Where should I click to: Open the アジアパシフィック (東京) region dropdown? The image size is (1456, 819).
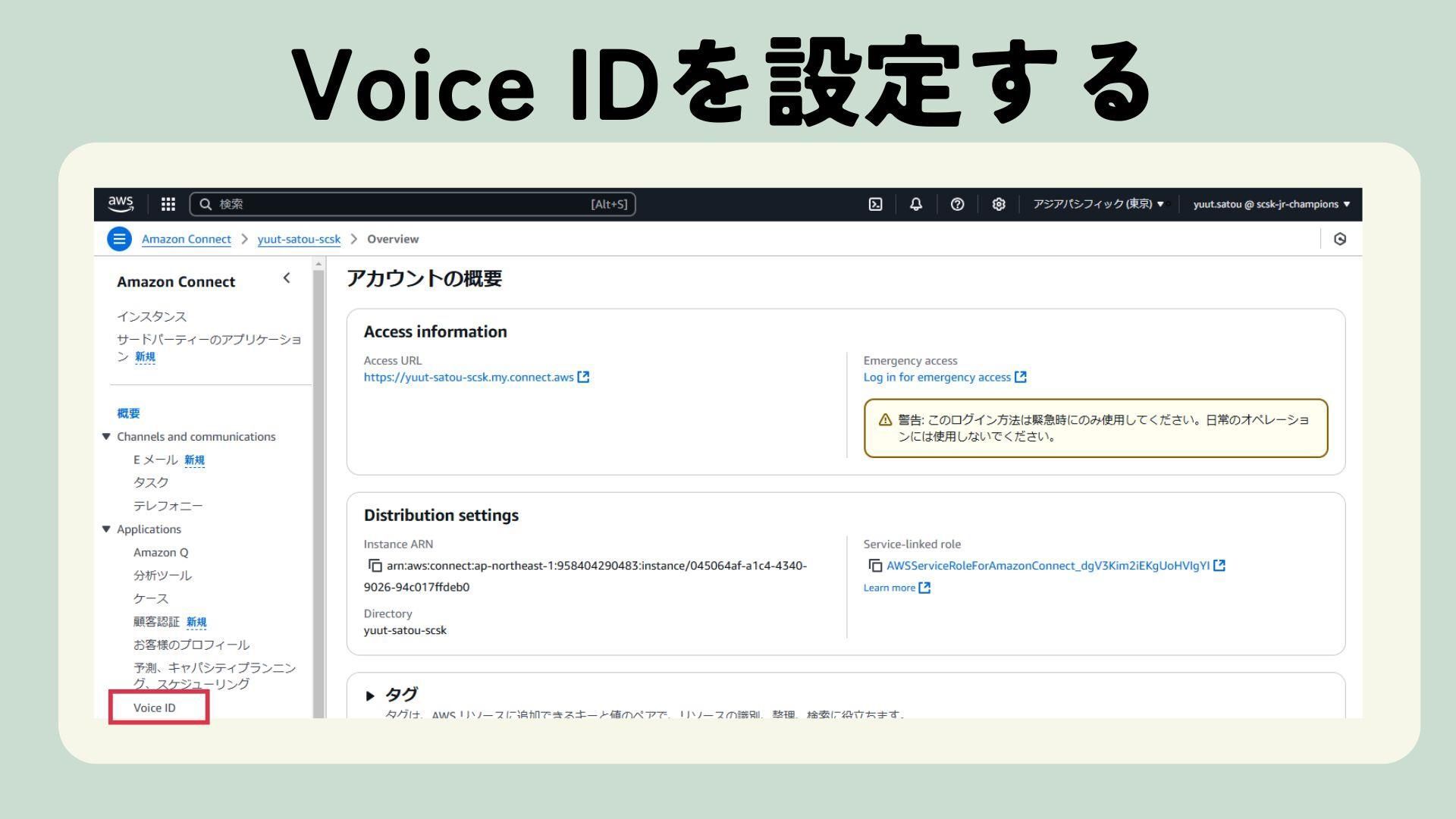coord(1098,204)
